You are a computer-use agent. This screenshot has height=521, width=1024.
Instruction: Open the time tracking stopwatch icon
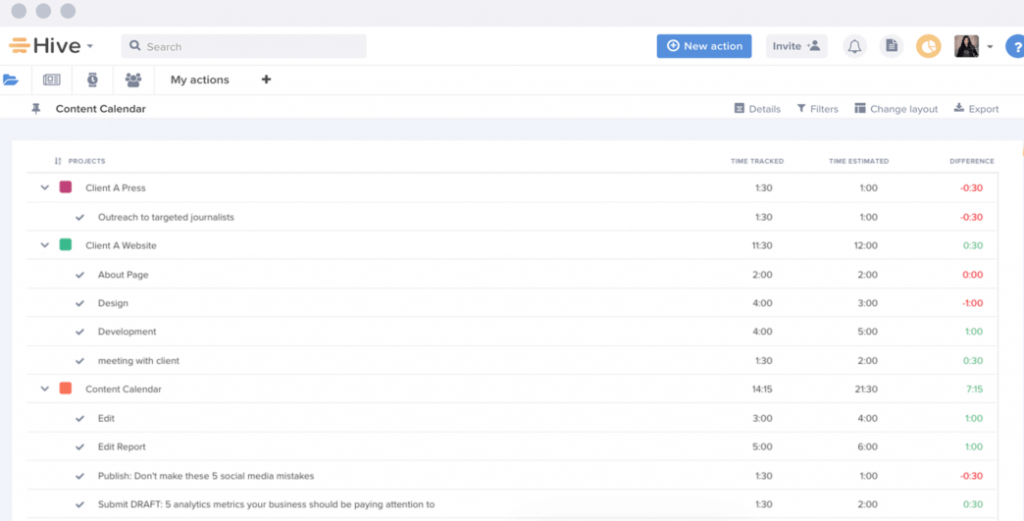coord(92,80)
